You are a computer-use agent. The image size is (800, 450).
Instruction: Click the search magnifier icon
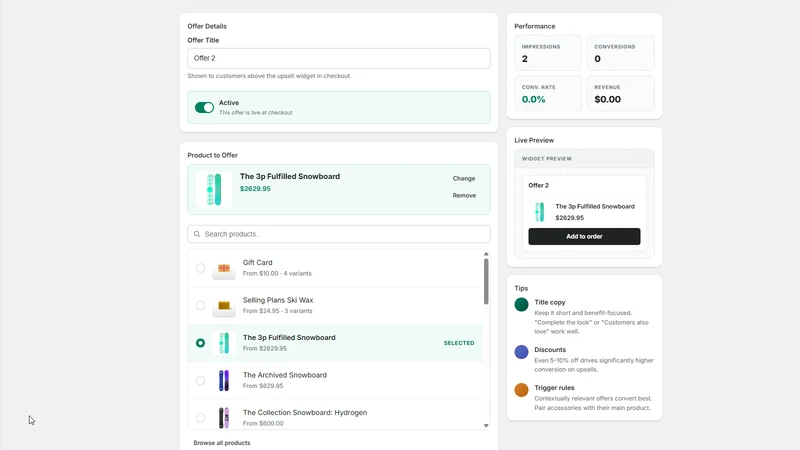click(197, 234)
